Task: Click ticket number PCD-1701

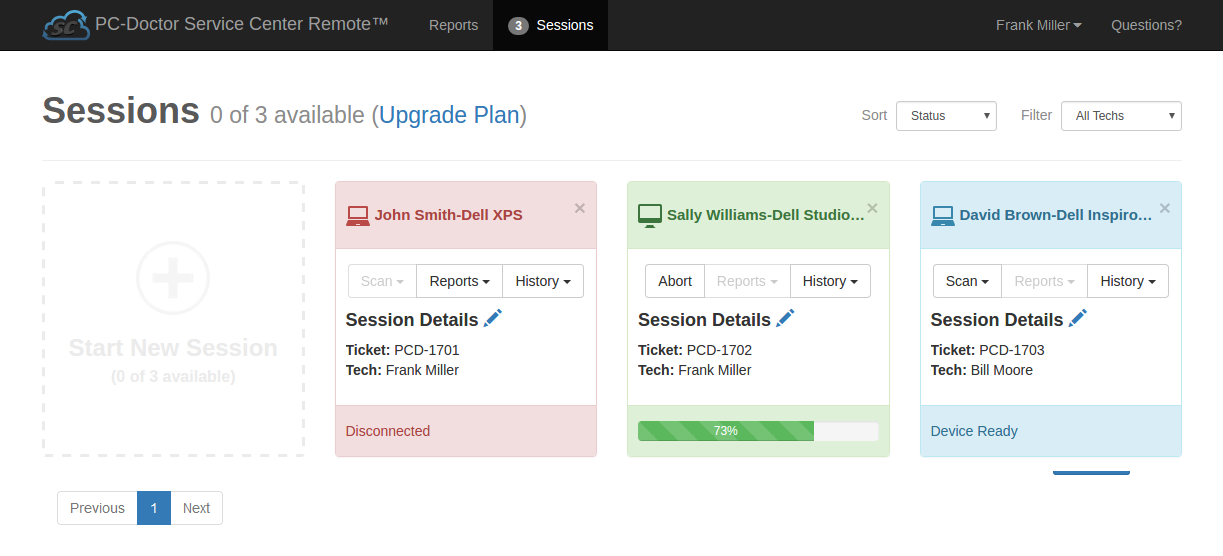Action: (x=427, y=350)
